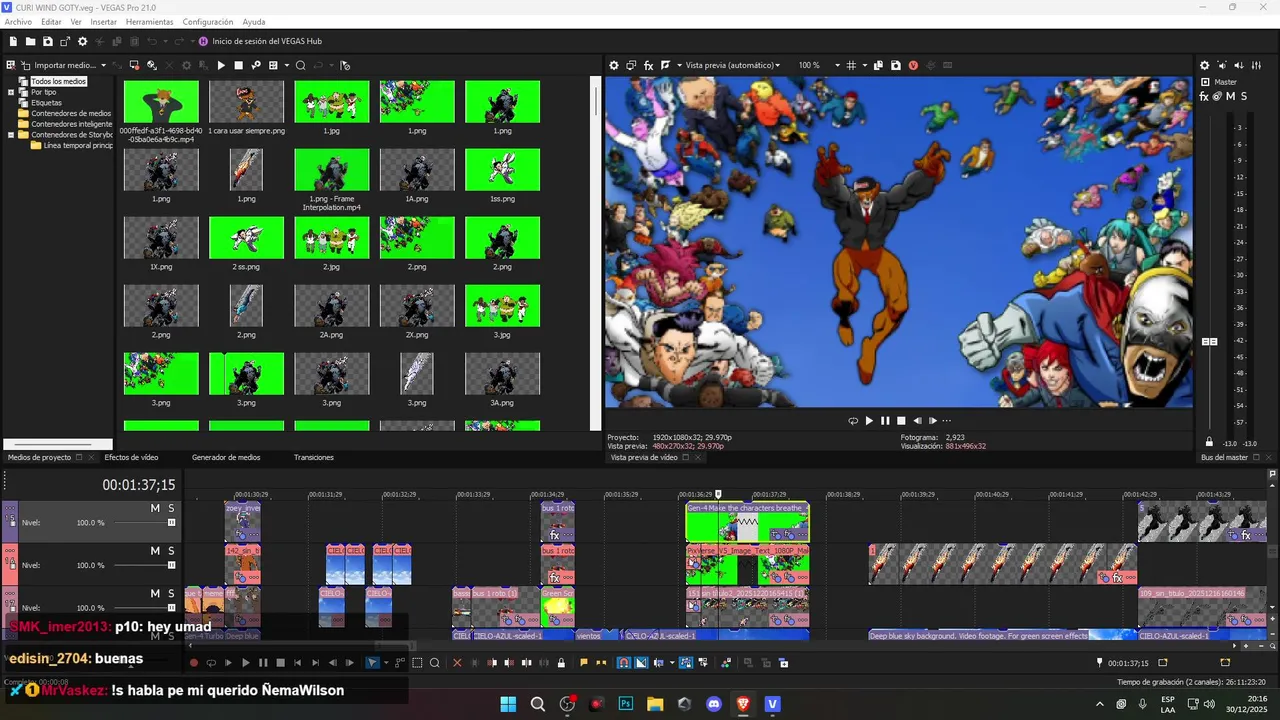The height and width of the screenshot is (720, 1280).
Task: Toggle loop playback in transport bar
Action: tap(211, 663)
